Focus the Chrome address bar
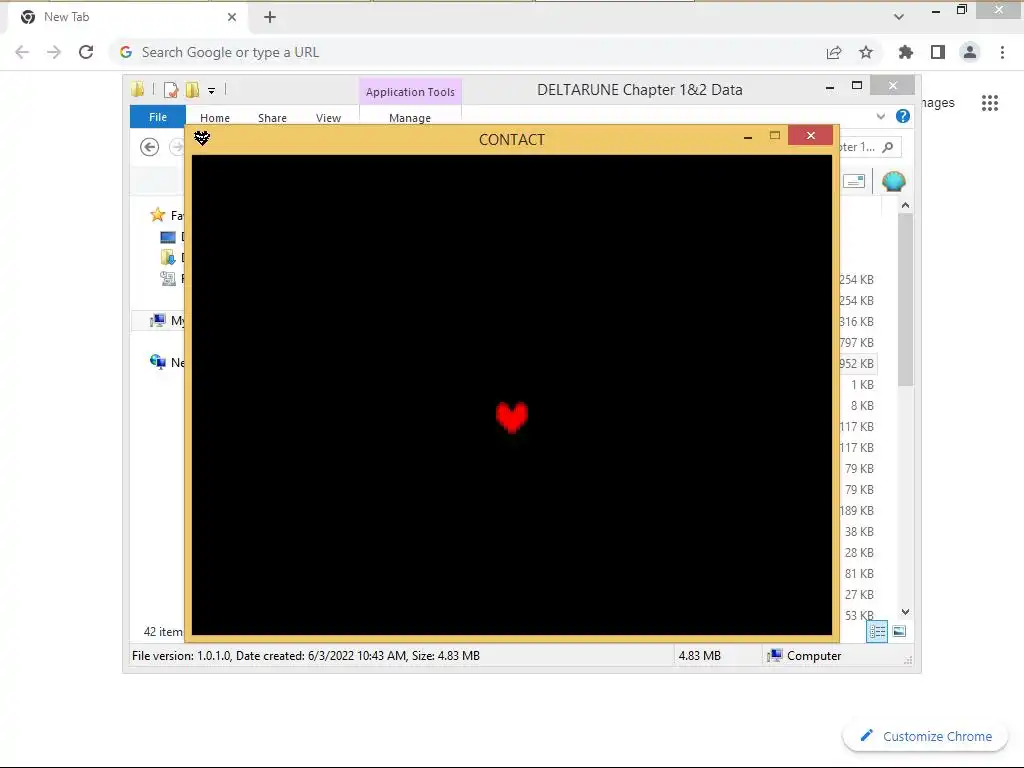1024x768 pixels. [470, 52]
